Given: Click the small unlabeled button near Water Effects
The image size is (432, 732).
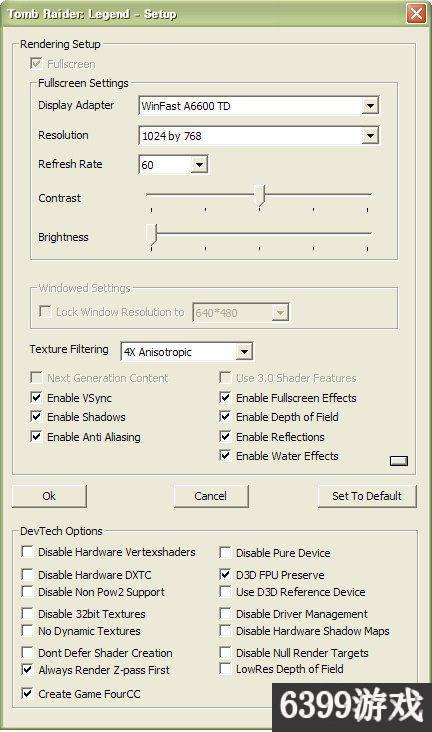Looking at the screenshot, I should click(398, 461).
